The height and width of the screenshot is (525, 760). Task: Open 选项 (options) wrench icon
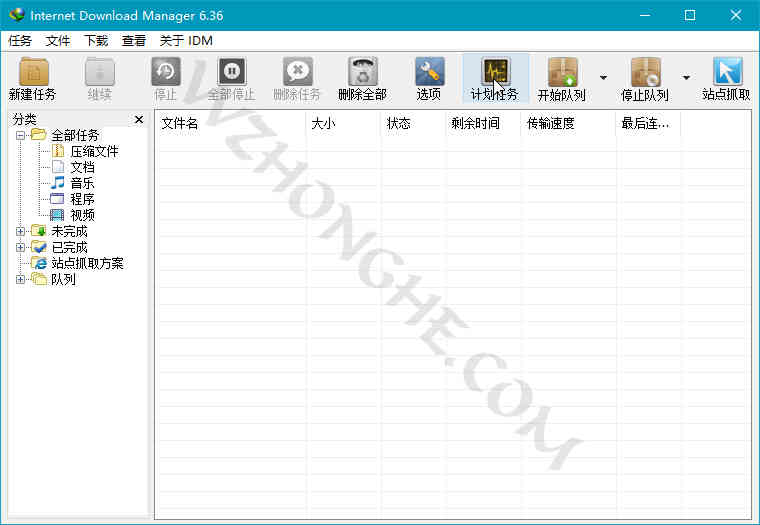point(429,72)
